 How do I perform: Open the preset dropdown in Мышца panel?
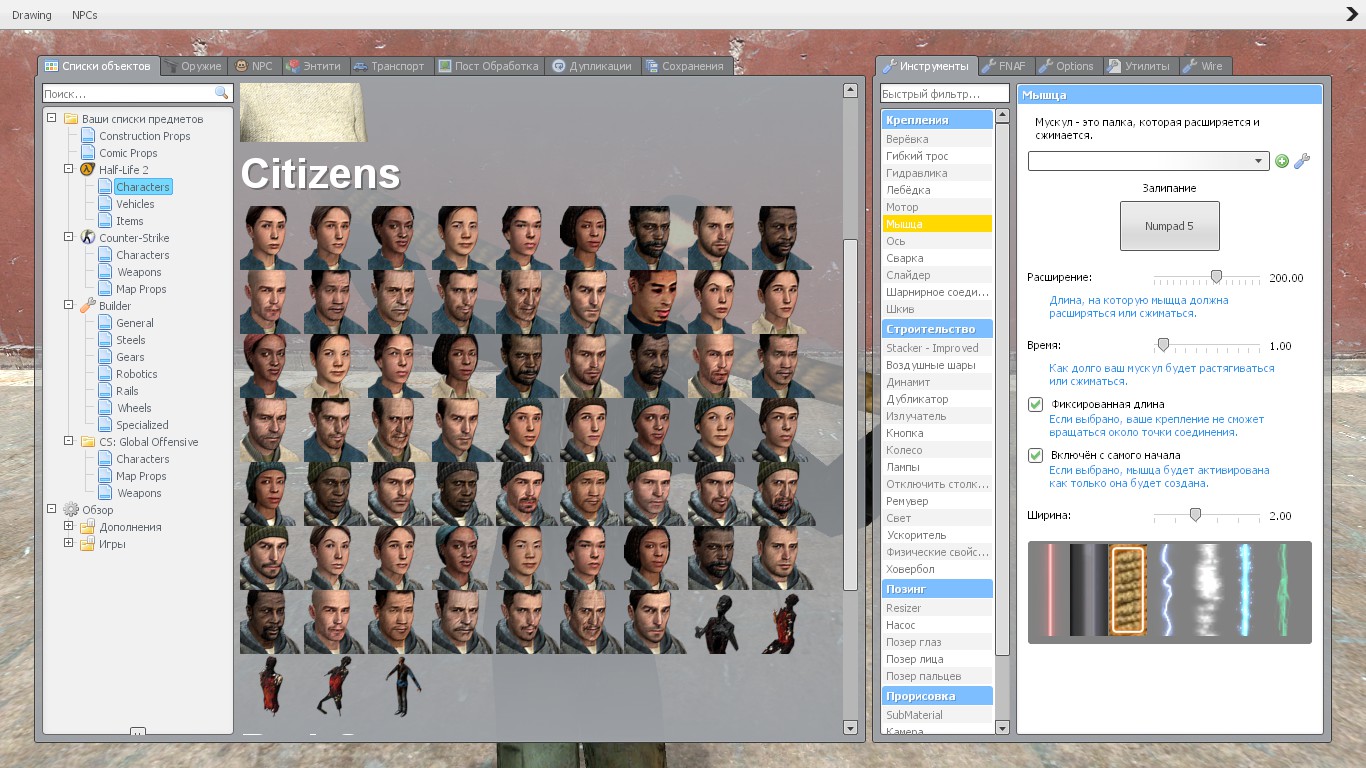click(x=1149, y=161)
